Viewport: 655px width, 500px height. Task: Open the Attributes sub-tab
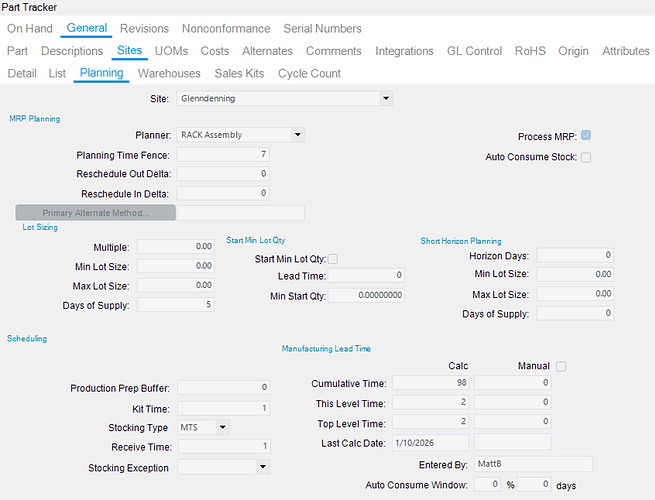[626, 51]
